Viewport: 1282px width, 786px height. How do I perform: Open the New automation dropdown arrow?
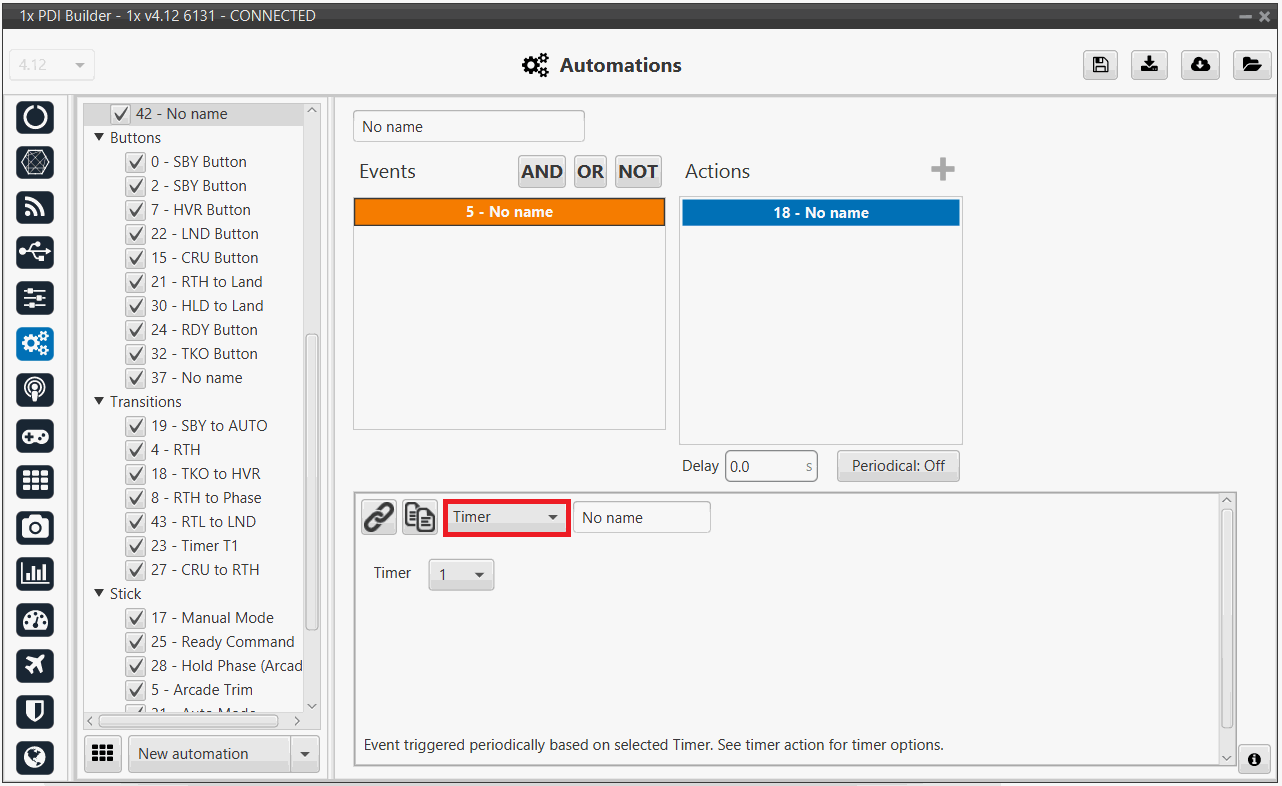[x=304, y=754]
